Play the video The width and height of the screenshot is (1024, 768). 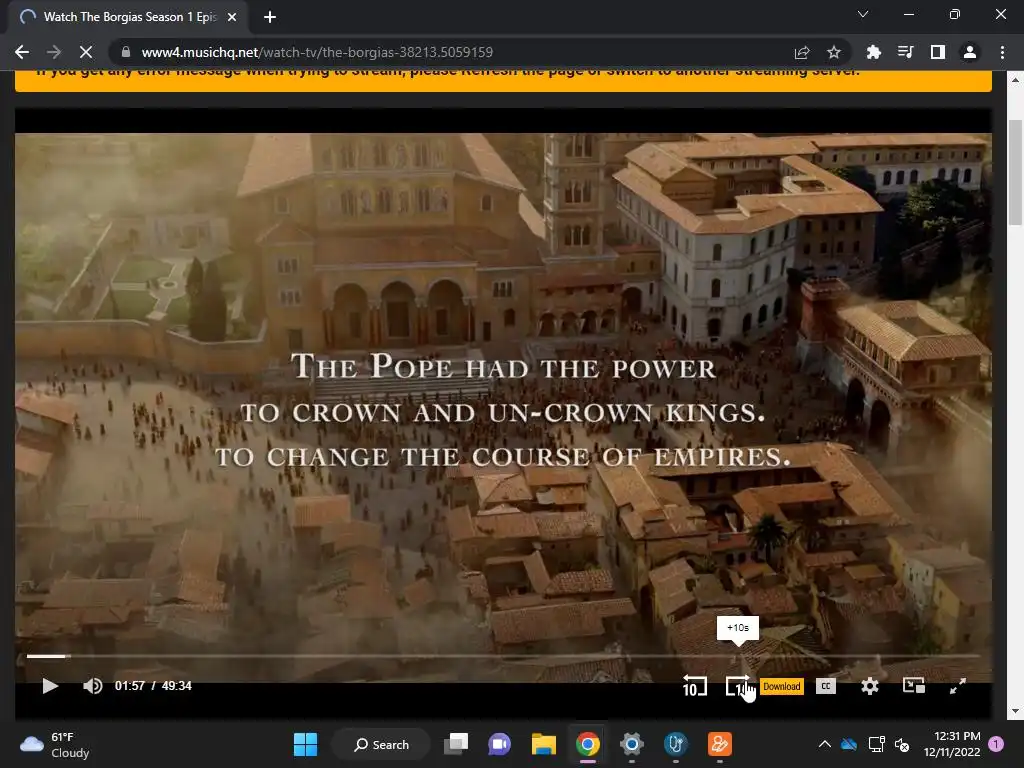tap(50, 686)
